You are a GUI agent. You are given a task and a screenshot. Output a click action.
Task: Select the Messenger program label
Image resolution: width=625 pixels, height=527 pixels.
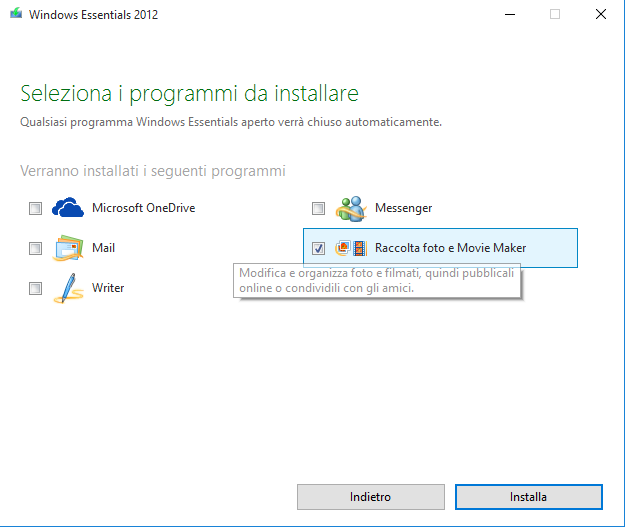pos(403,208)
